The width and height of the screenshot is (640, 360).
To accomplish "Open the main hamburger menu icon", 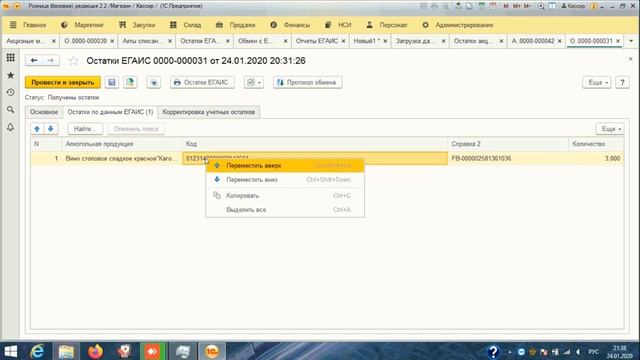I will 13,25.
